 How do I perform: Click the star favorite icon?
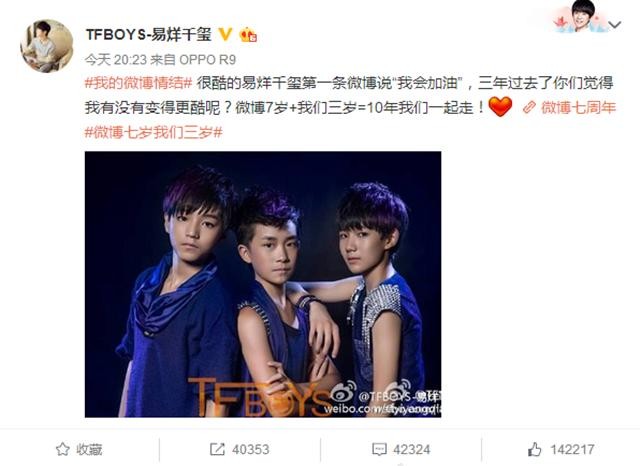pos(62,449)
